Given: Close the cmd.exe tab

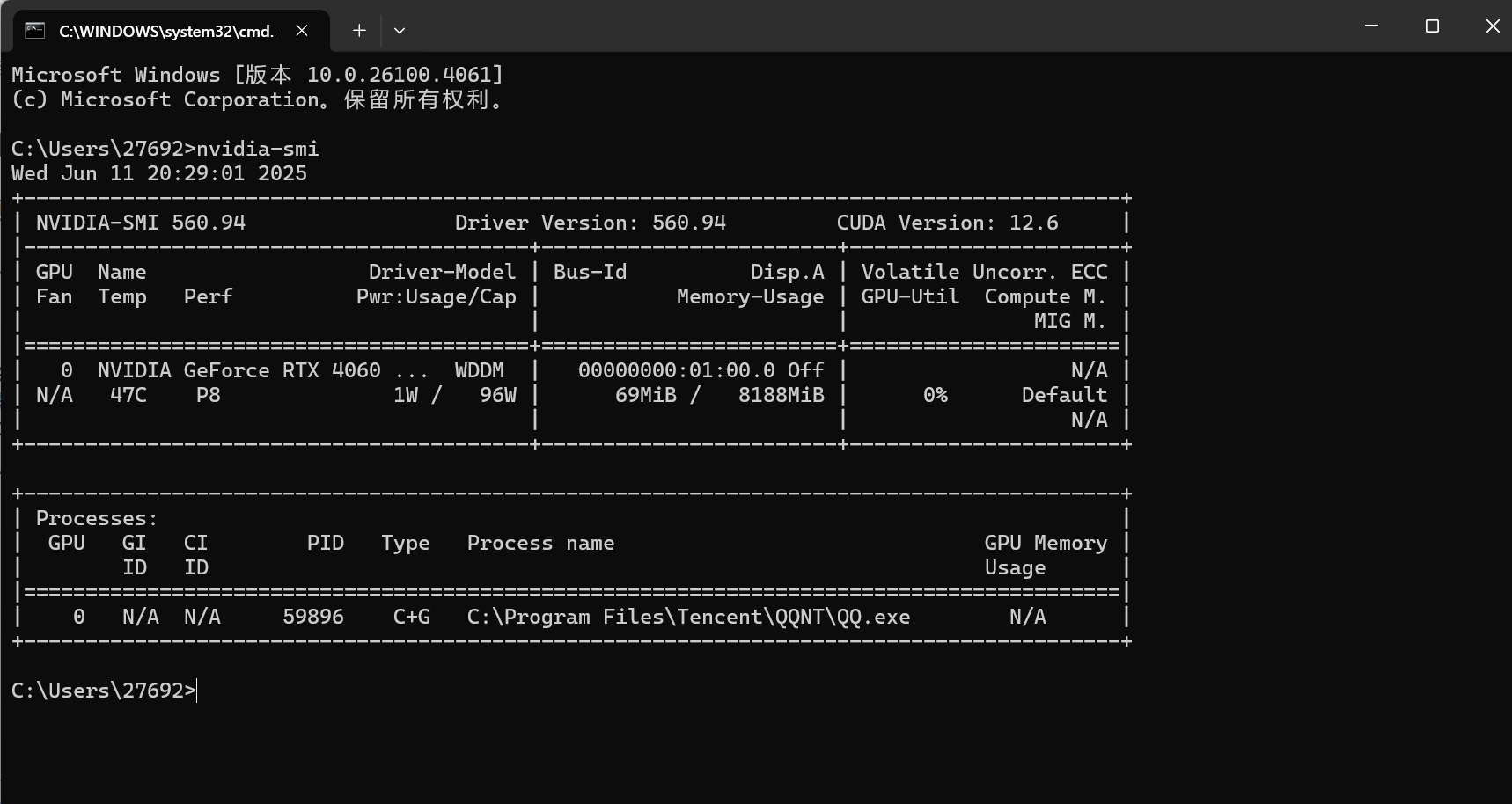Looking at the screenshot, I should coord(302,31).
